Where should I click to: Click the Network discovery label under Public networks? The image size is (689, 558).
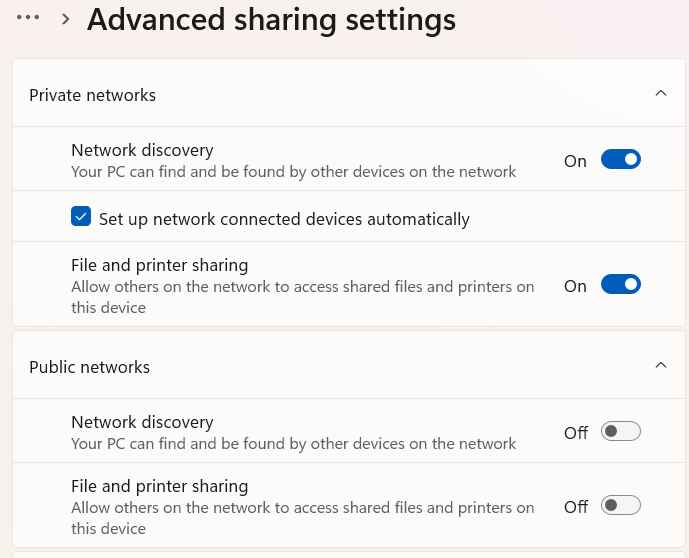coord(142,422)
